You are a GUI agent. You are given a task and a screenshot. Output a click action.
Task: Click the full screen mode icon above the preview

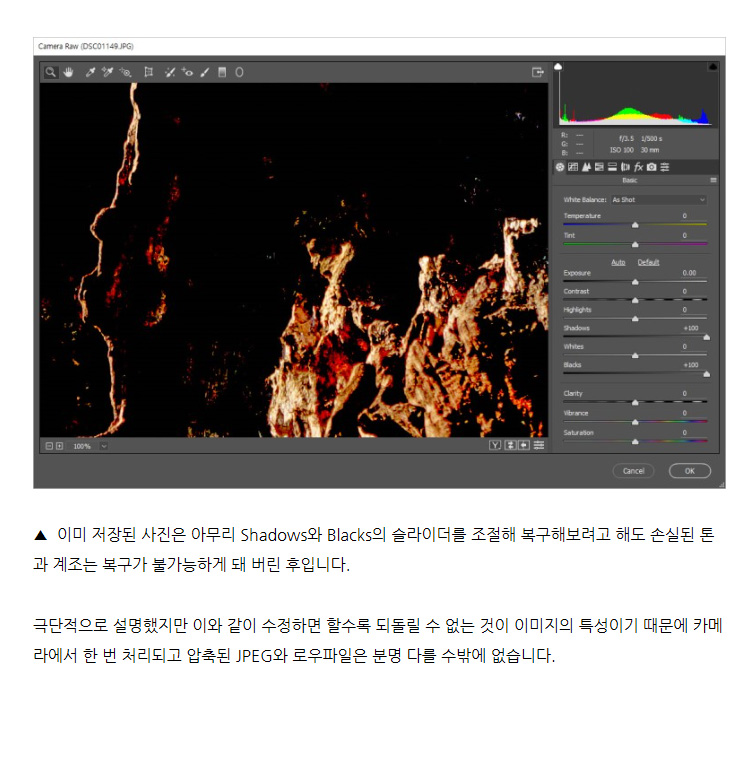[537, 73]
